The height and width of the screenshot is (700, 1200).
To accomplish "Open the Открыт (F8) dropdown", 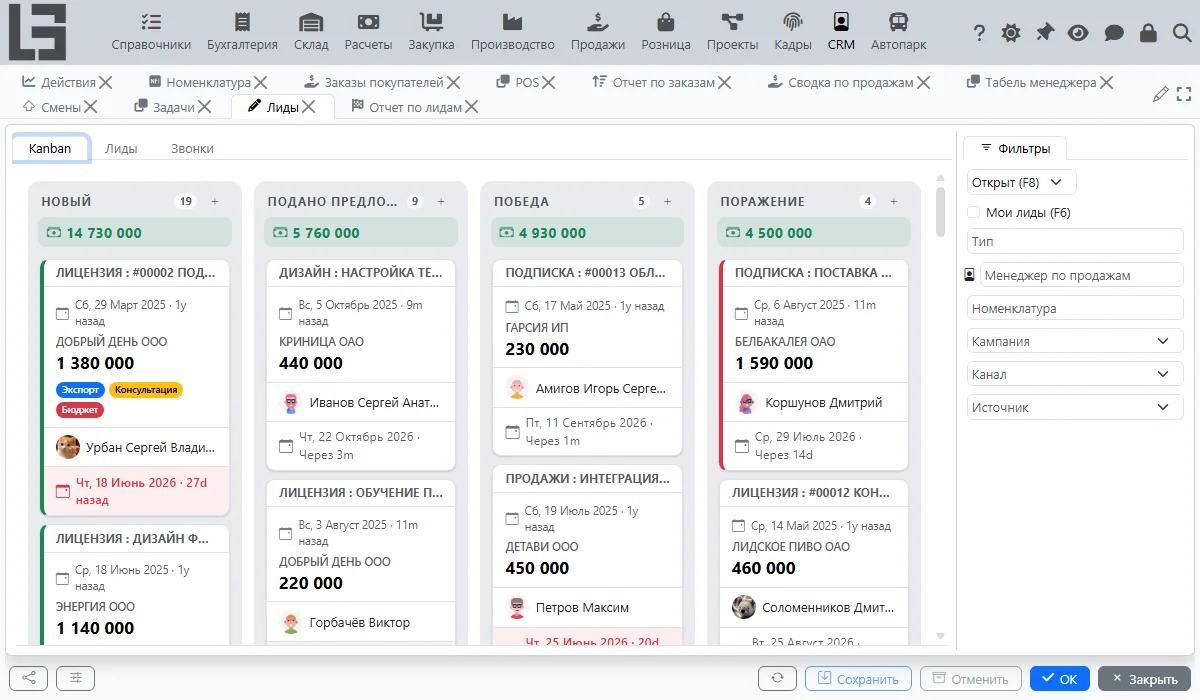I will click(x=1021, y=182).
